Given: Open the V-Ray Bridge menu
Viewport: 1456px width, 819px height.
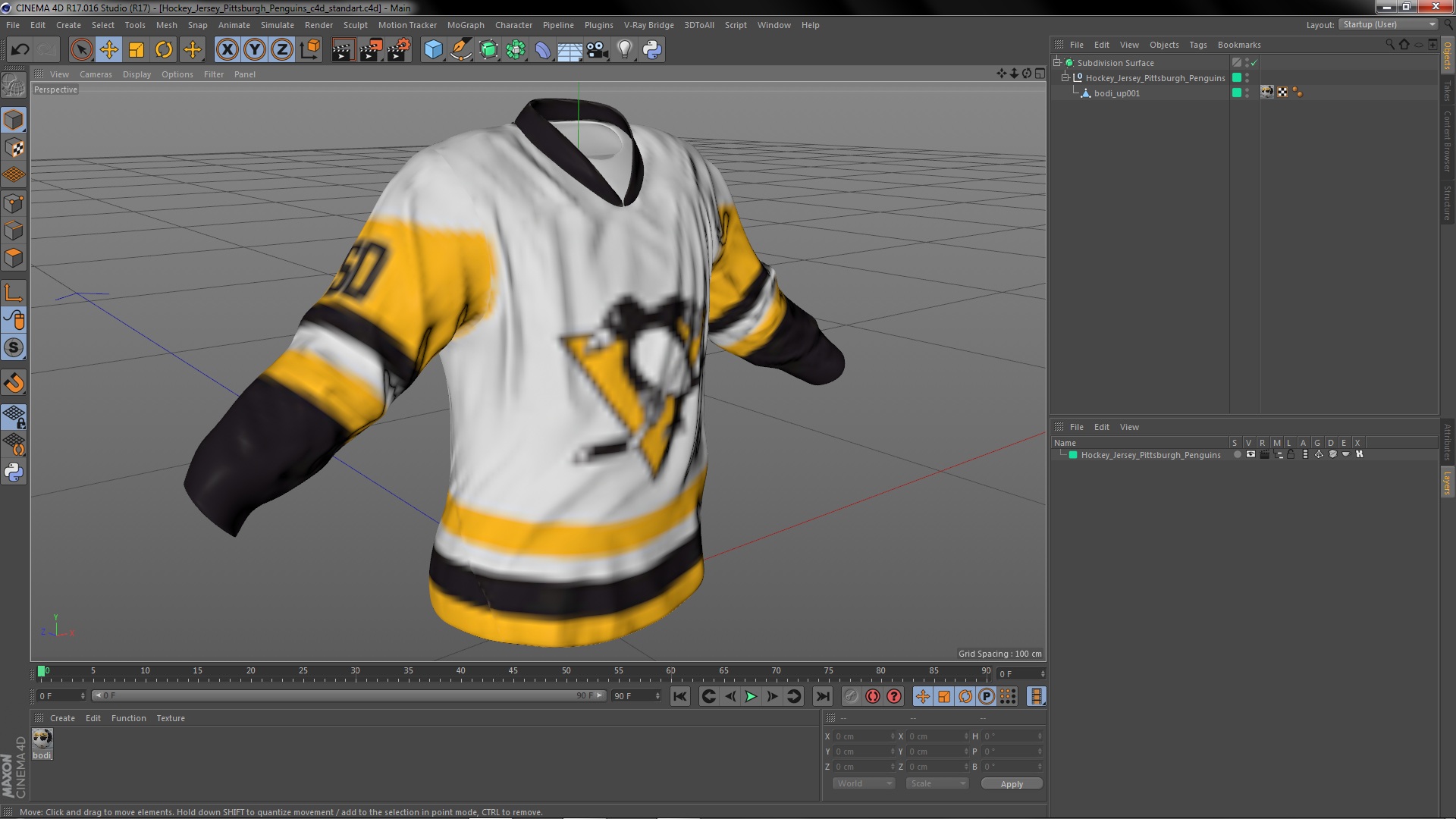Looking at the screenshot, I should [x=648, y=25].
